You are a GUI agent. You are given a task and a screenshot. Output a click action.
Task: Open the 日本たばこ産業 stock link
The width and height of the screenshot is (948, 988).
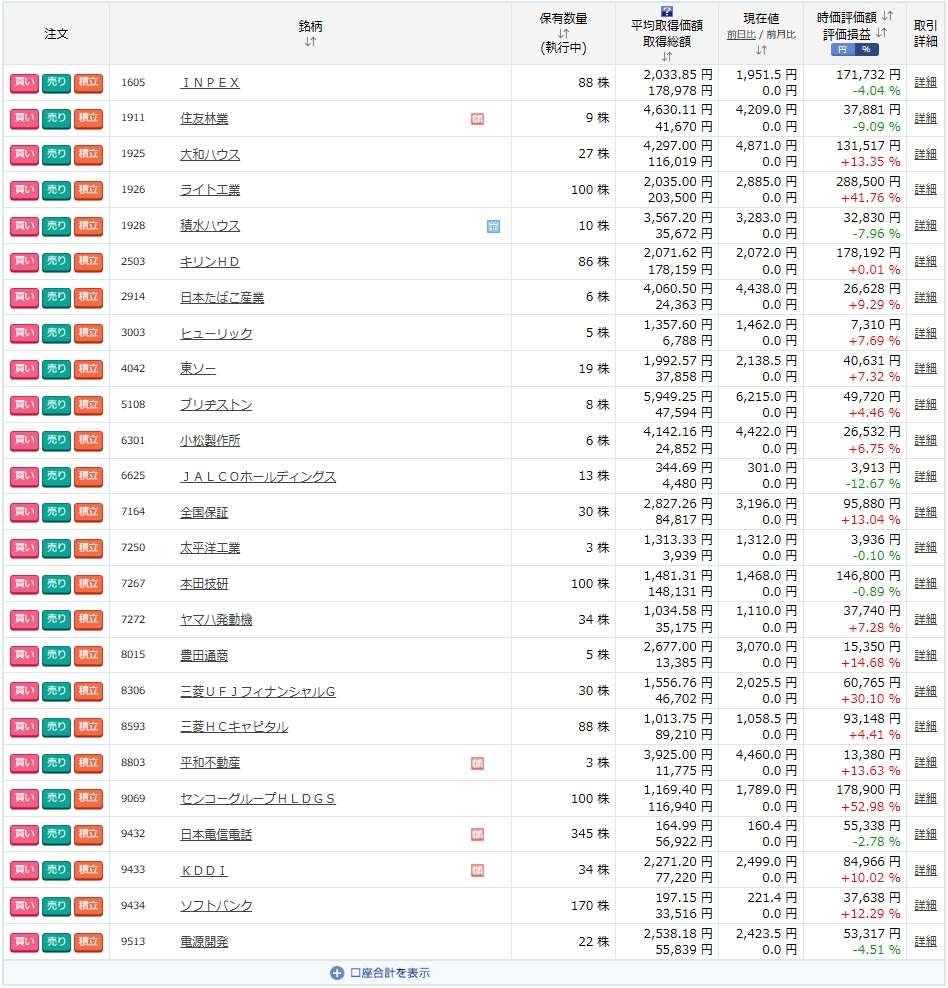point(222,298)
